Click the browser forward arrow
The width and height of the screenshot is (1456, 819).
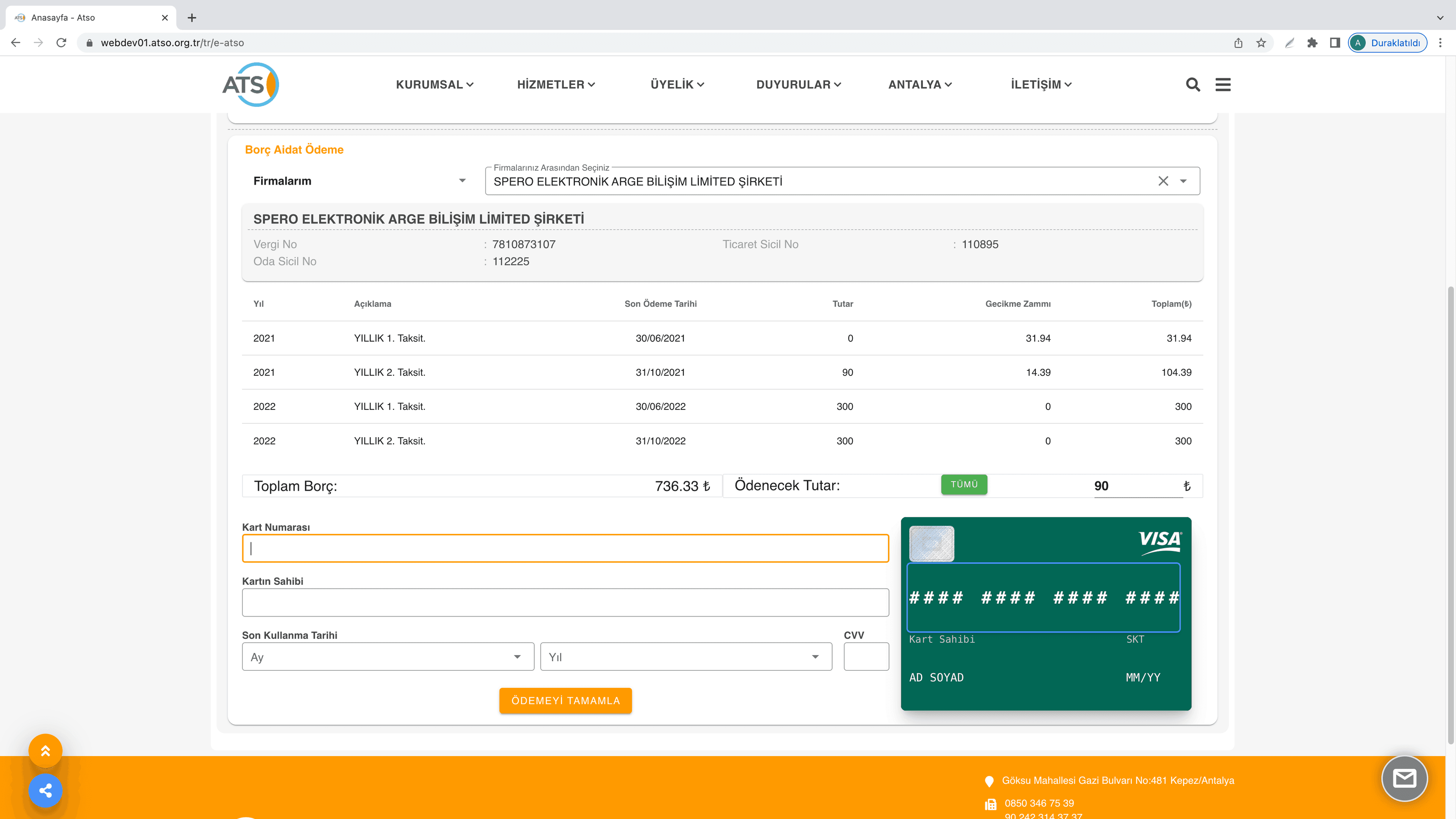coord(38,42)
